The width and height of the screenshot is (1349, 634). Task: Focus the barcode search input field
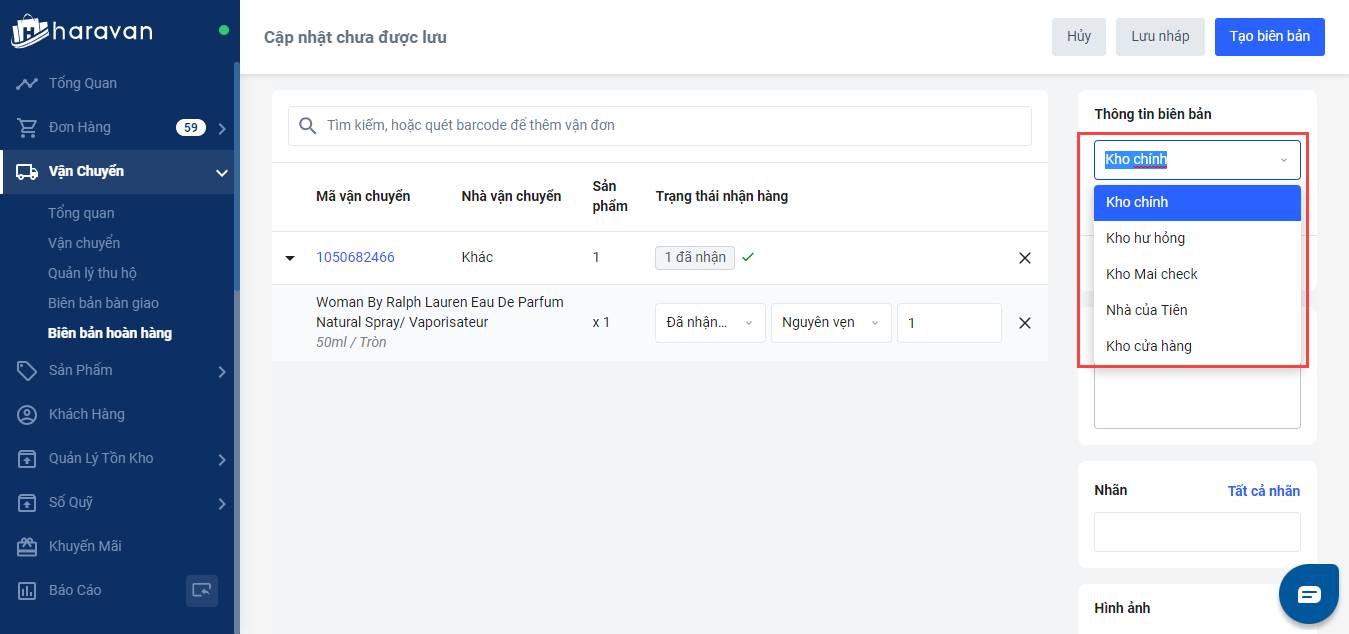click(x=670, y=126)
